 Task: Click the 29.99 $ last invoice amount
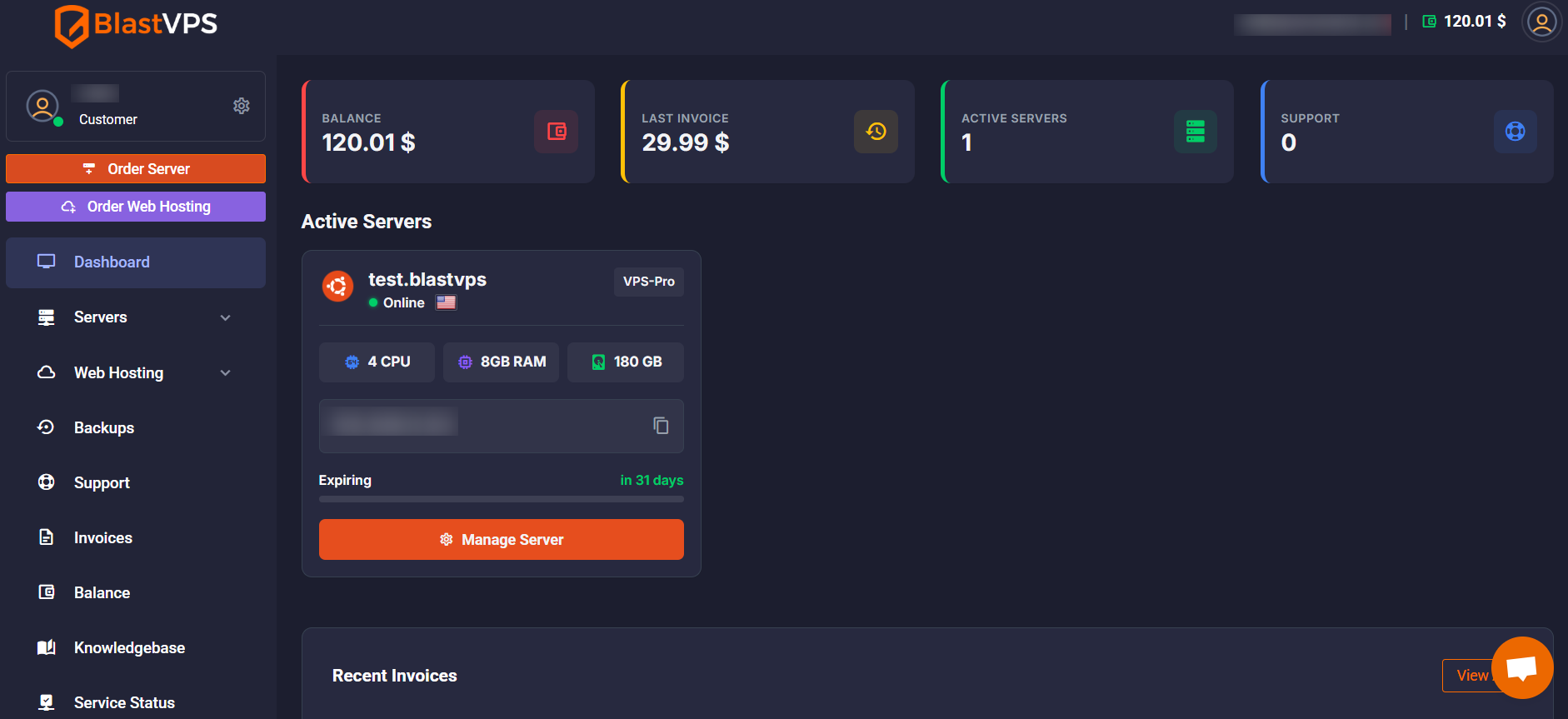pyautogui.click(x=686, y=142)
